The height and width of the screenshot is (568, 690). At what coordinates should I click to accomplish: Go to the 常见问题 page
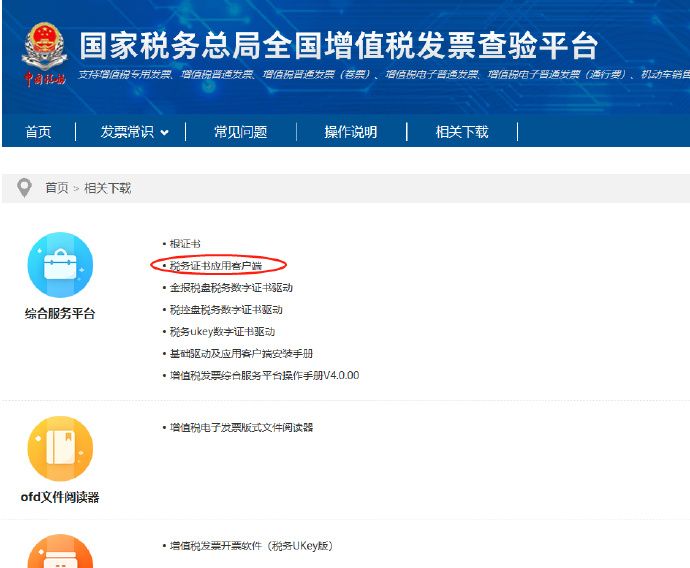pos(241,132)
